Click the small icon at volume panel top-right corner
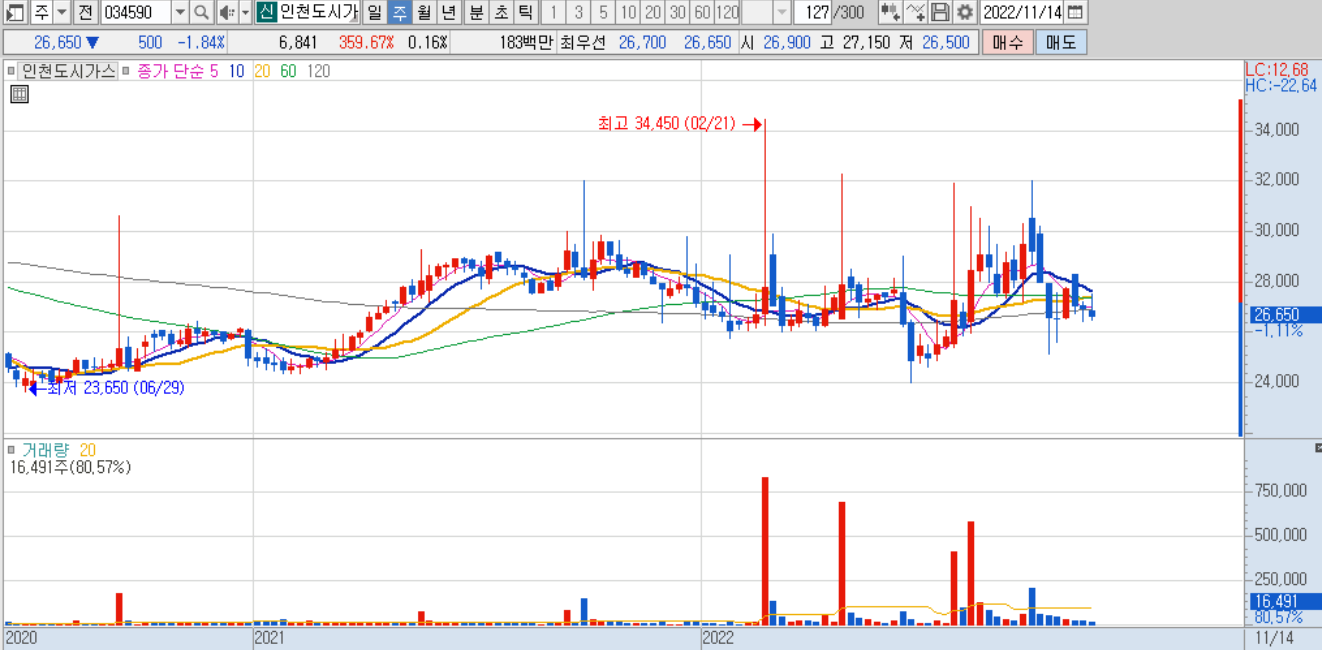The height and width of the screenshot is (650, 1322). 1316,448
